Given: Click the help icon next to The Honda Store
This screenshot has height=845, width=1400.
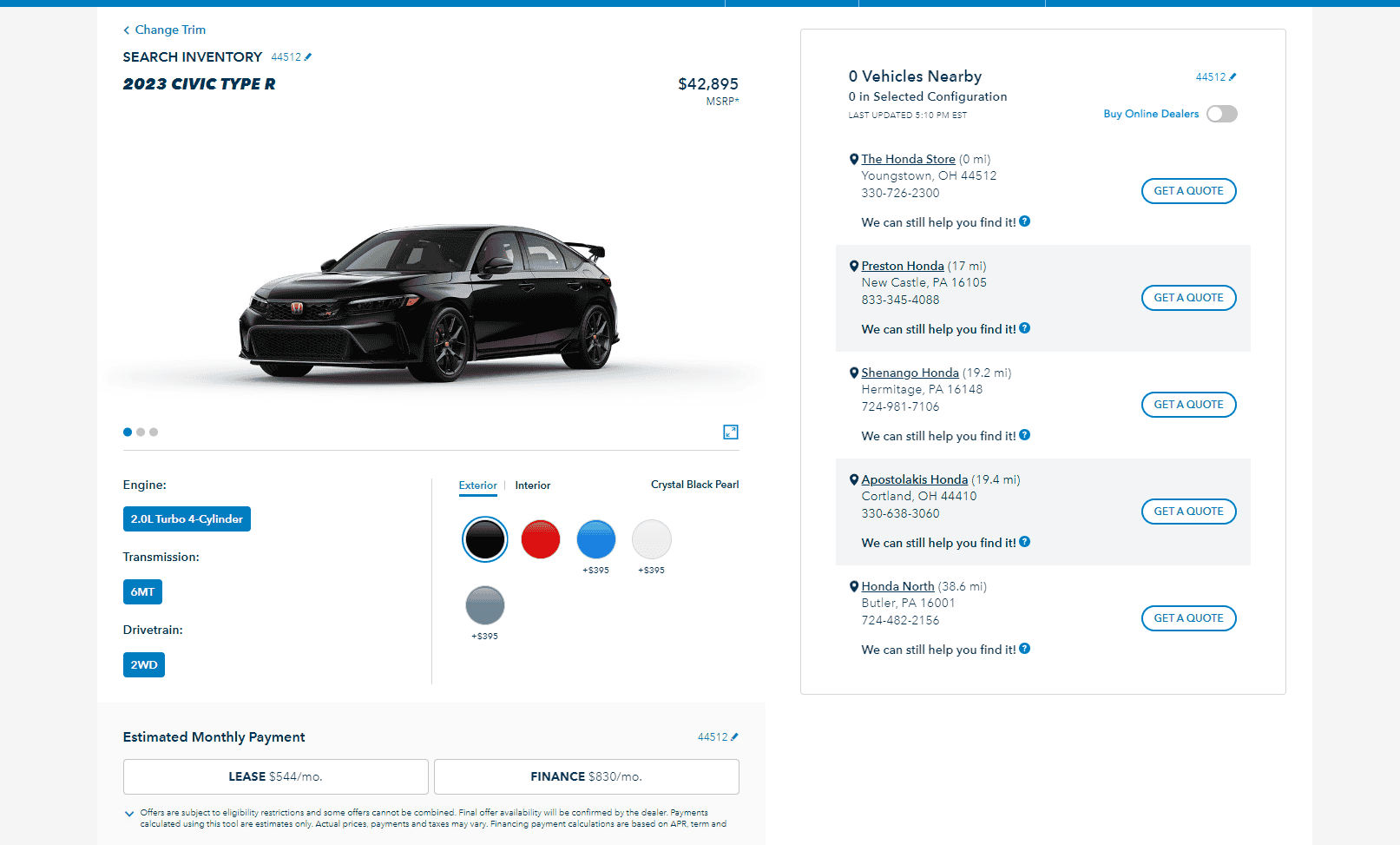Looking at the screenshot, I should 1025,221.
